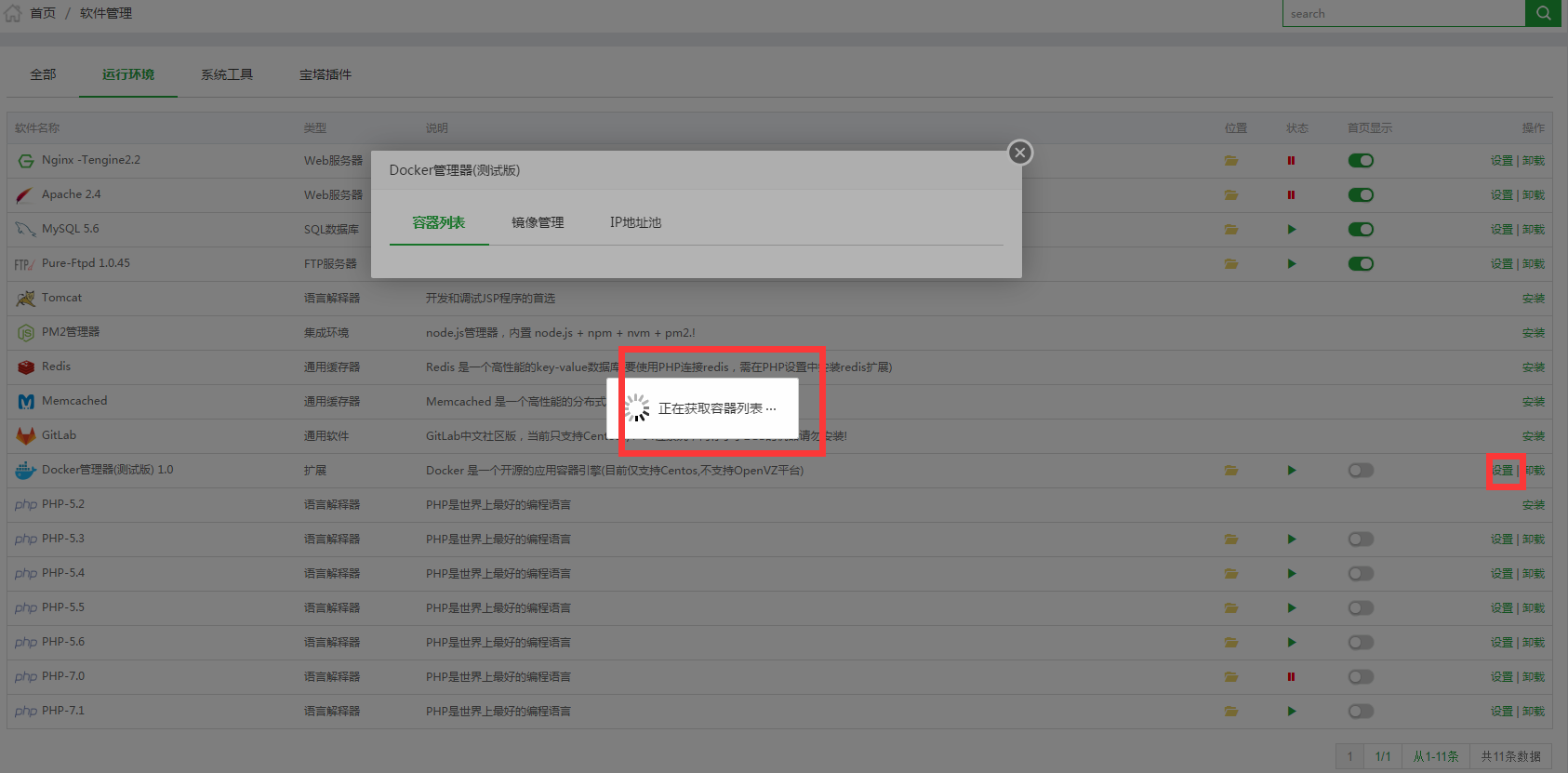Click the 首页 breadcrumb link

pyautogui.click(x=43, y=13)
